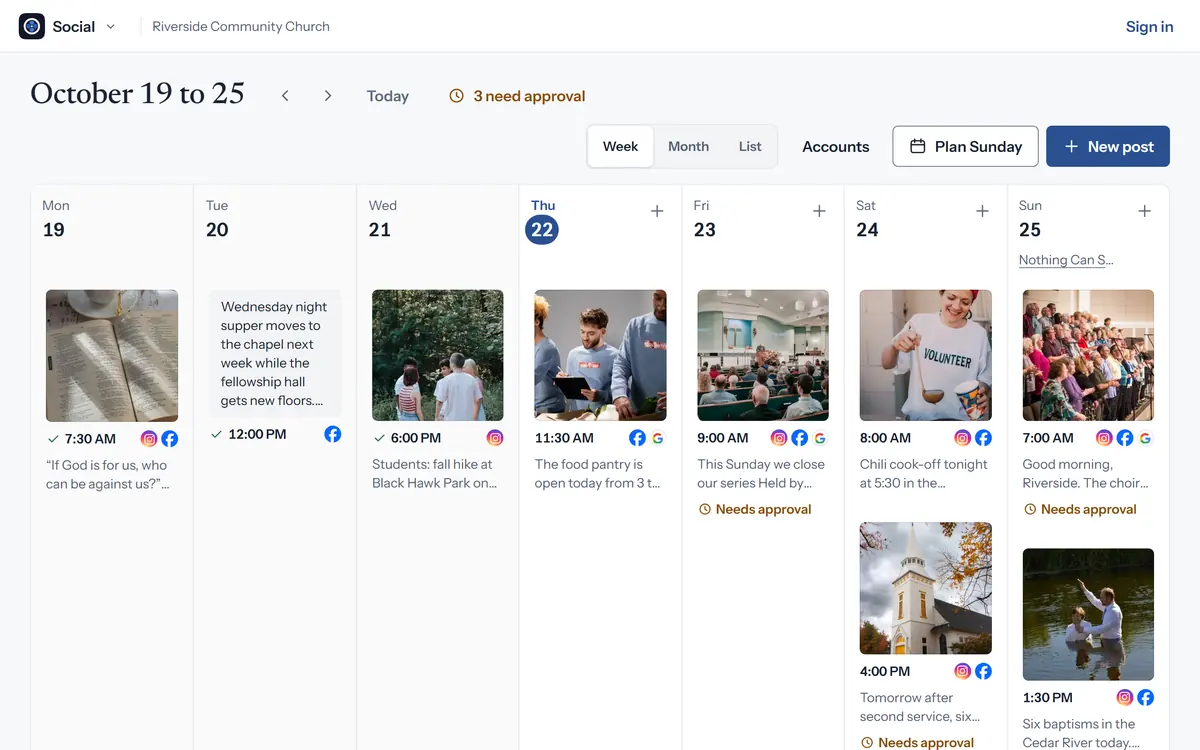Open the Saturday church steeple photo
This screenshot has height=750, width=1200.
tap(926, 588)
